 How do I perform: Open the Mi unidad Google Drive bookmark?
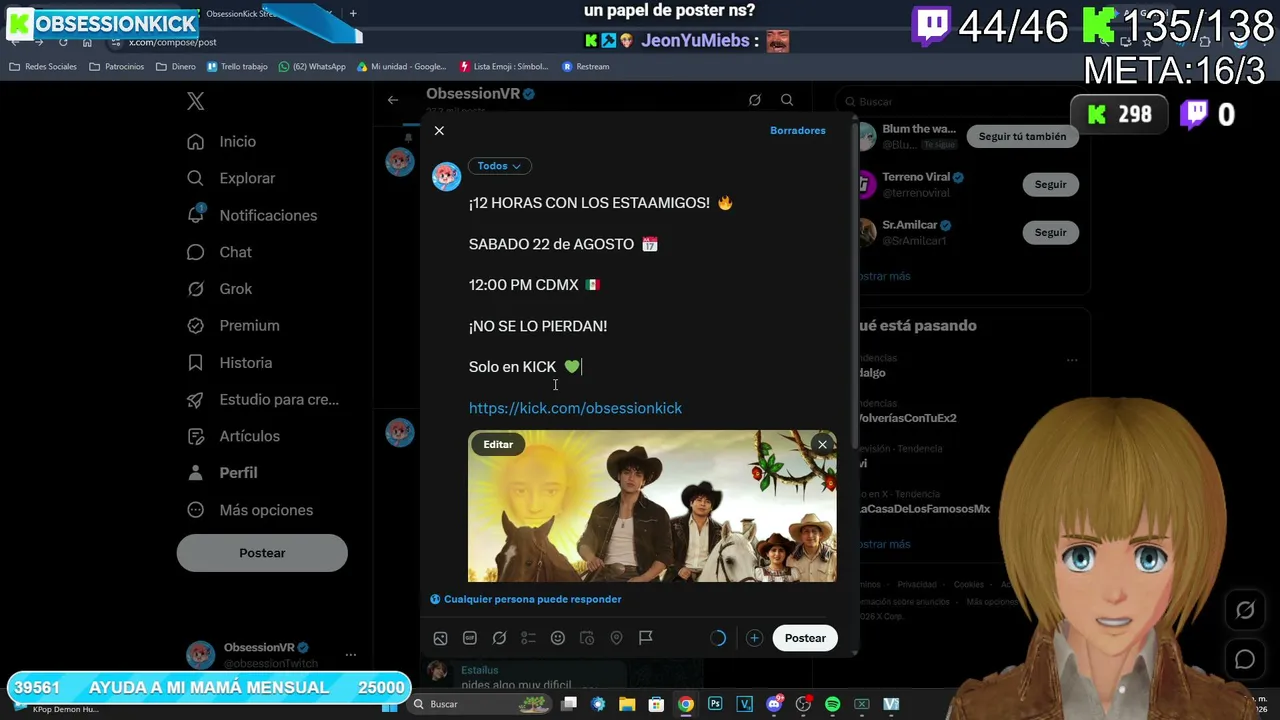(402, 67)
